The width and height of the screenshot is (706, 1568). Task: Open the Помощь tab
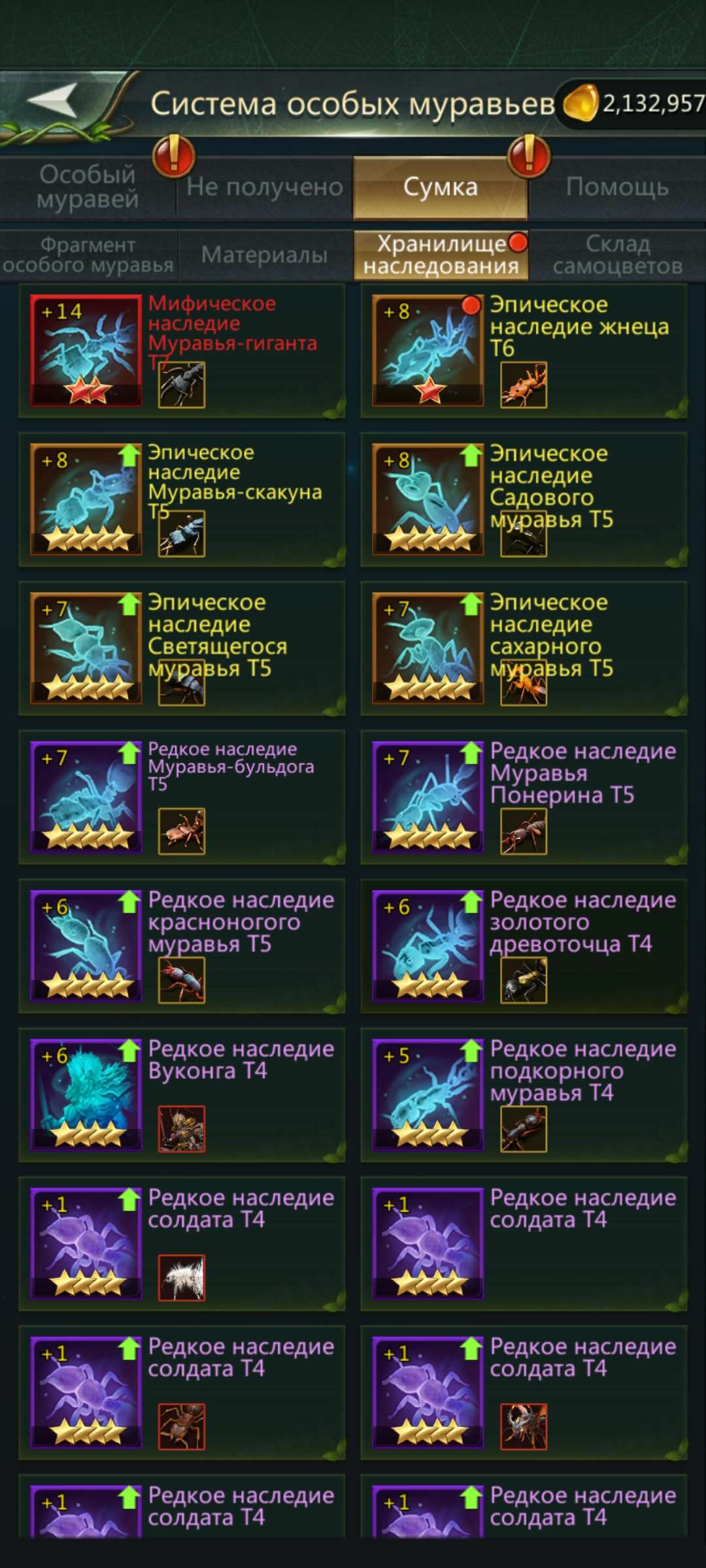[617, 188]
